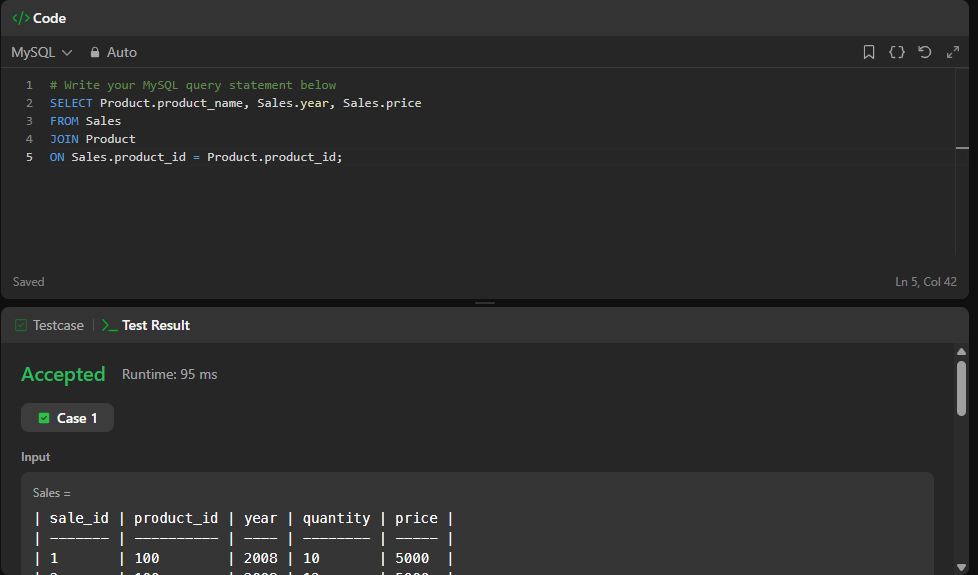Click the scrollbar up arrow in results
The image size is (978, 575).
point(961,352)
